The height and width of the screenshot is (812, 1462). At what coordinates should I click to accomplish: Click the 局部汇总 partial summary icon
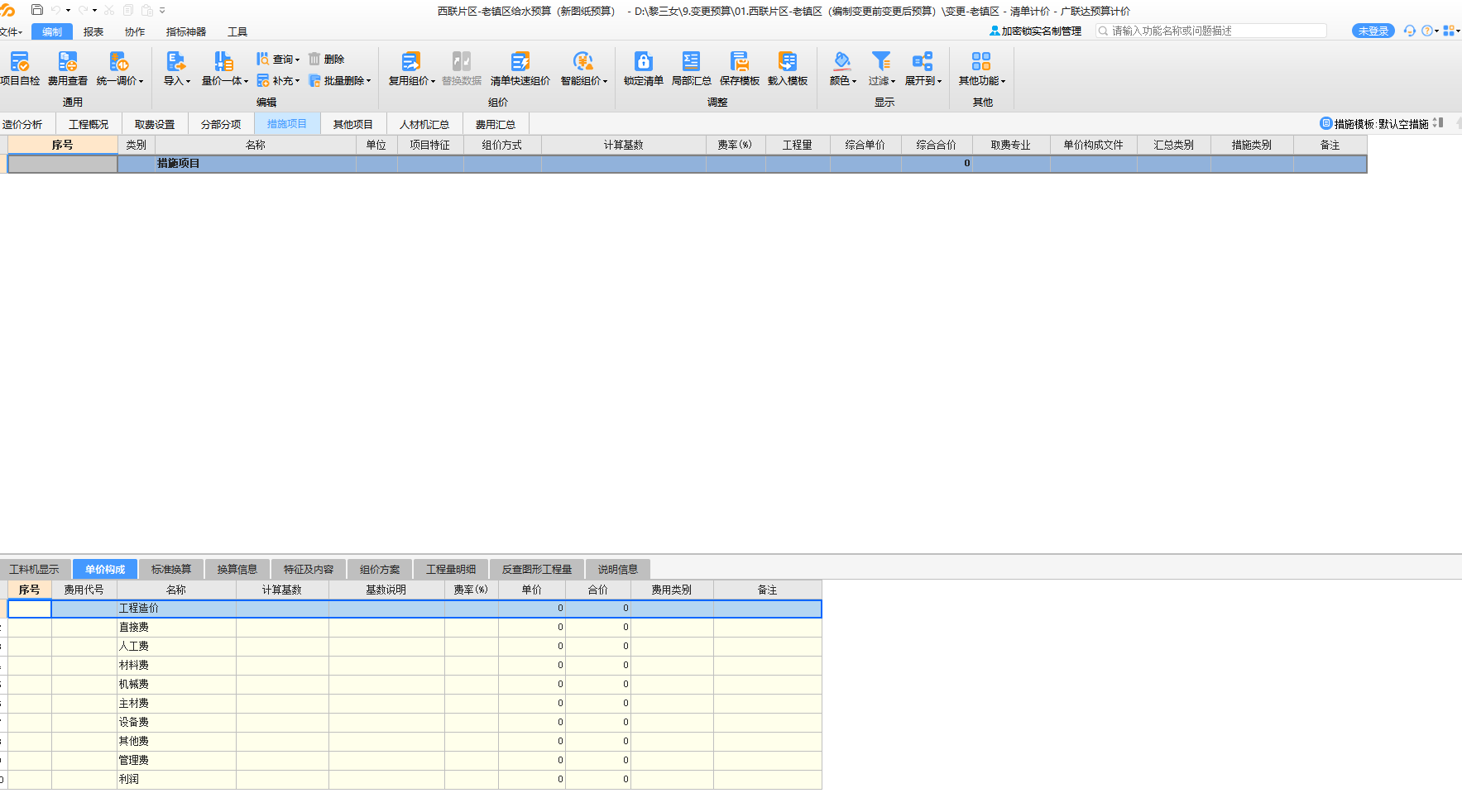[x=691, y=61]
